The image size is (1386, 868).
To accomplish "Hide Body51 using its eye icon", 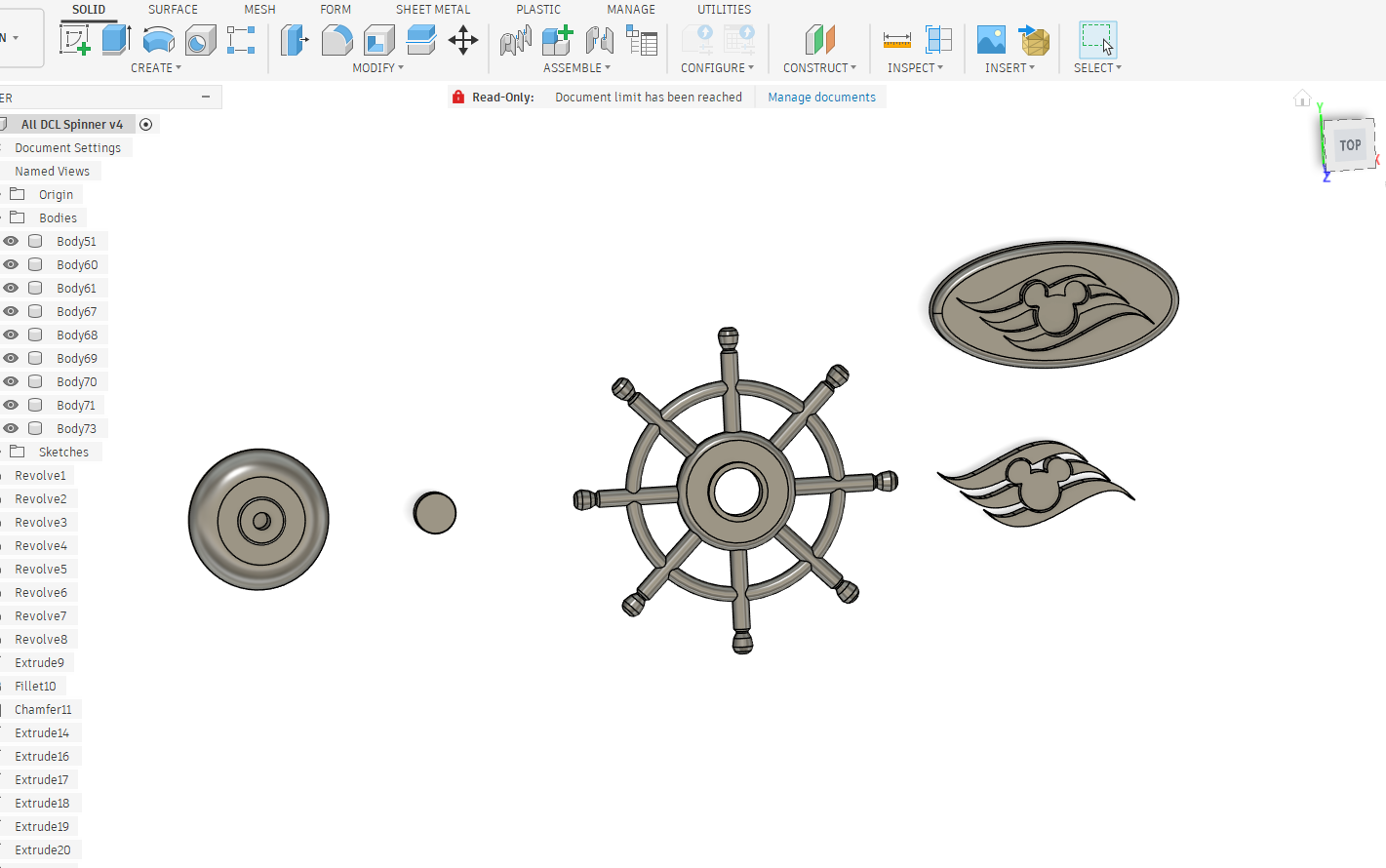I will pos(11,241).
